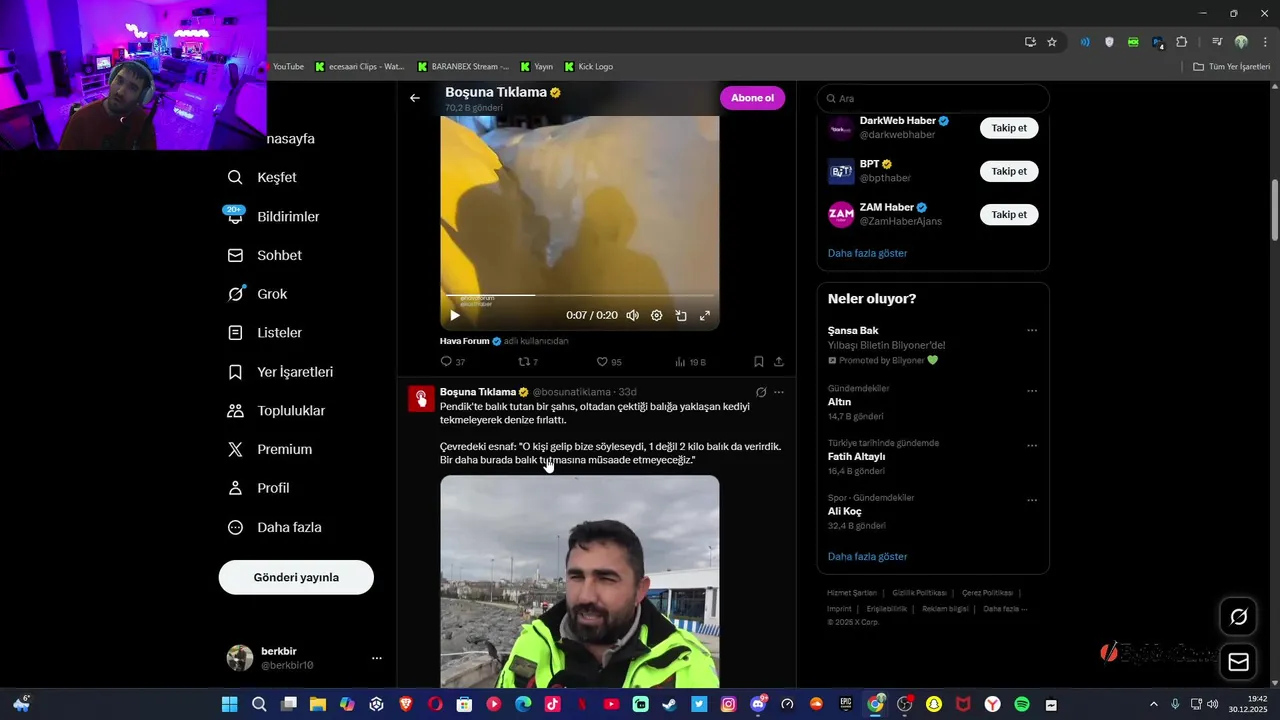Open Premium from the sidebar
The height and width of the screenshot is (720, 1280).
tap(269, 449)
